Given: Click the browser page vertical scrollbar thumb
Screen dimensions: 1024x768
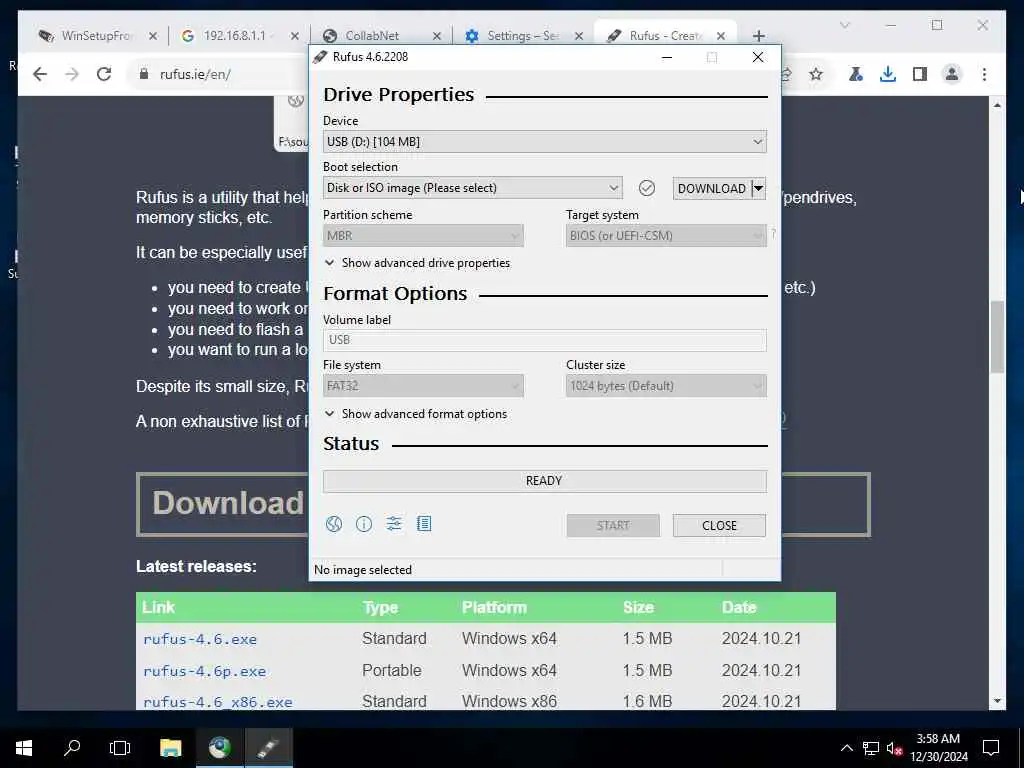Looking at the screenshot, I should click(x=997, y=337).
